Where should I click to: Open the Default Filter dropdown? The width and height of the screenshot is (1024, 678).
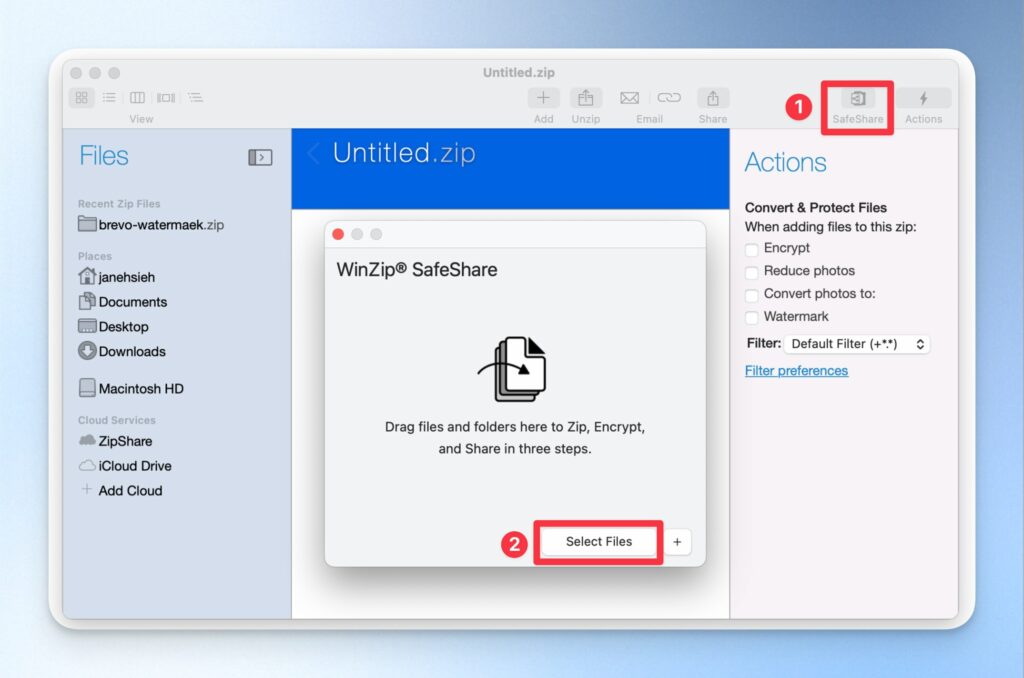coord(857,344)
